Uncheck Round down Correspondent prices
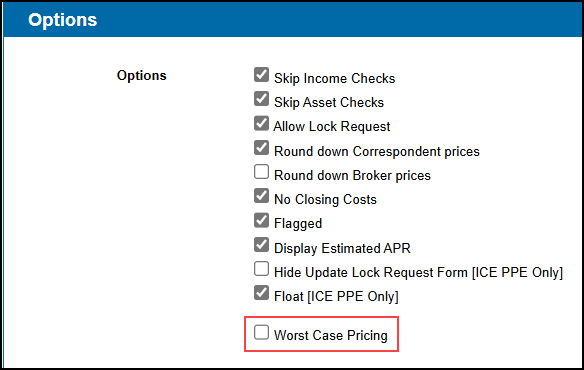584x370 pixels. [x=261, y=148]
